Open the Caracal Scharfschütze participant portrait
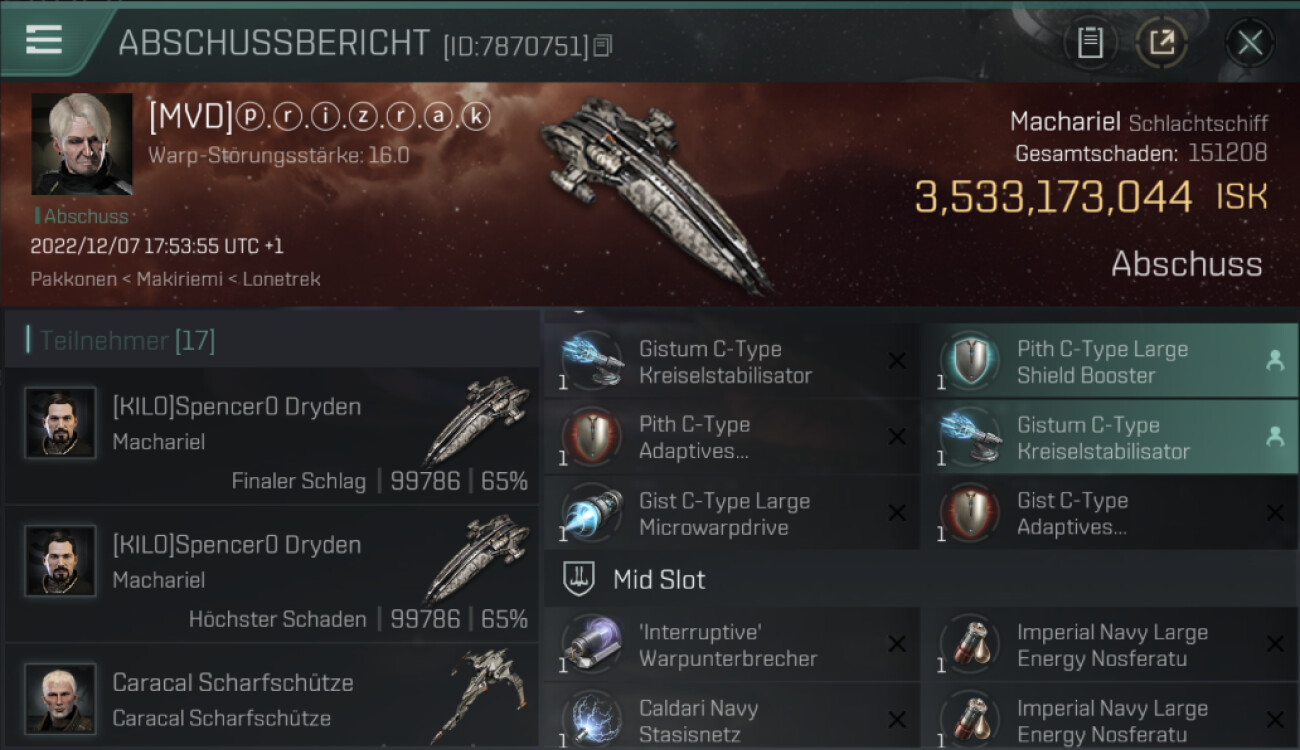1300x750 pixels. click(x=60, y=698)
